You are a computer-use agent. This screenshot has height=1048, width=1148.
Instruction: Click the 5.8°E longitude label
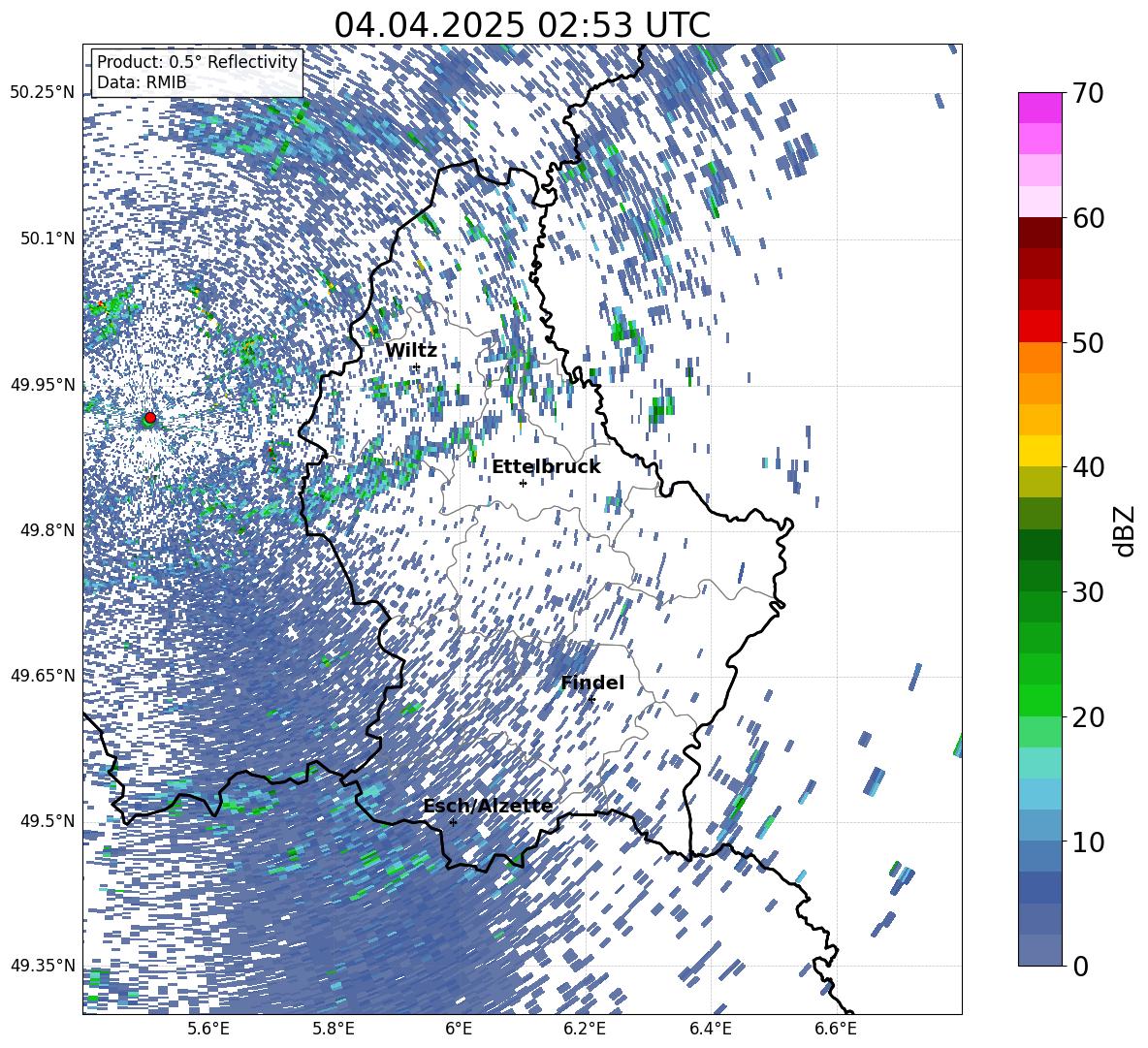coord(334,1029)
